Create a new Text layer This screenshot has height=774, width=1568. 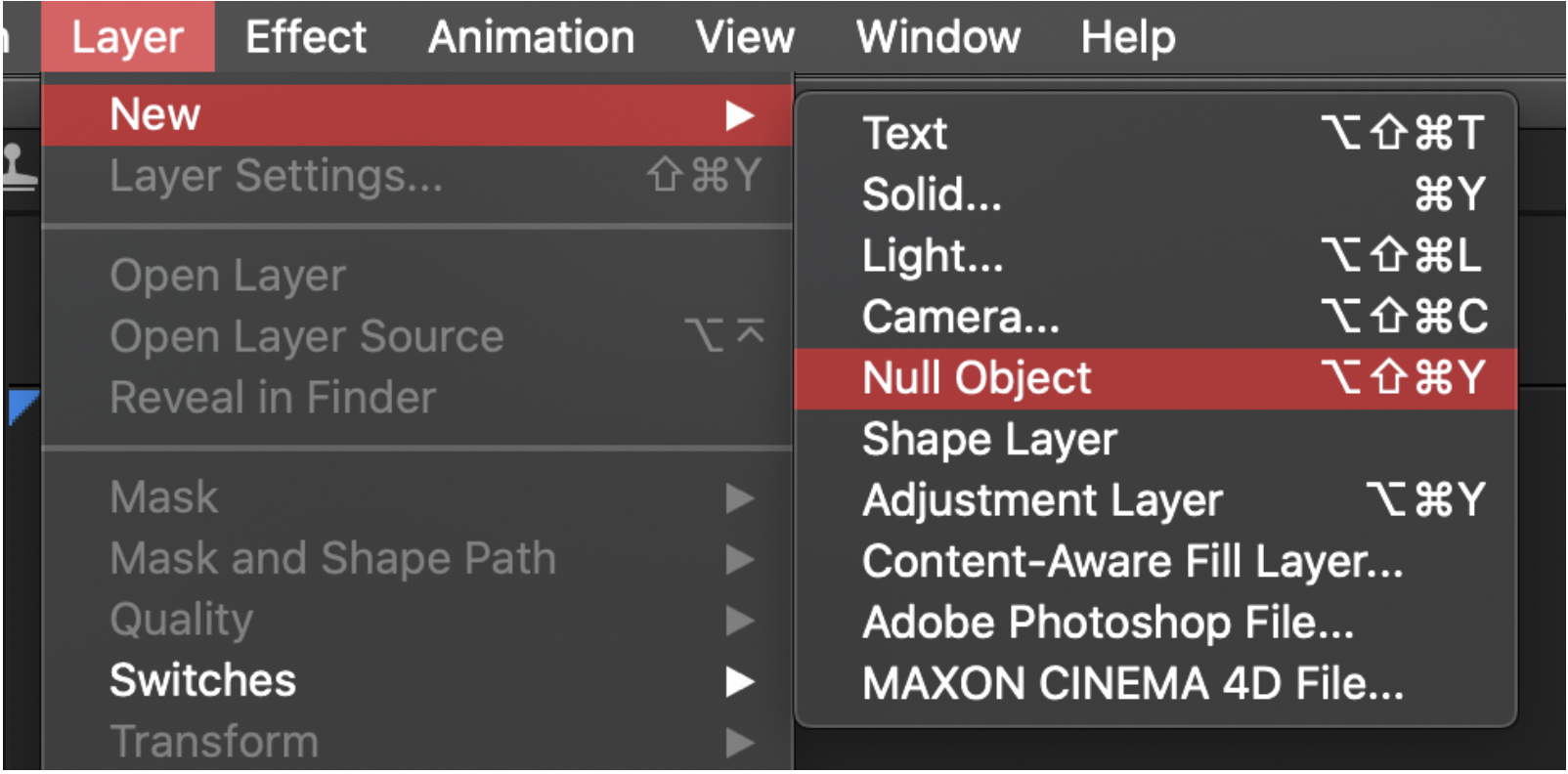pos(1156,134)
